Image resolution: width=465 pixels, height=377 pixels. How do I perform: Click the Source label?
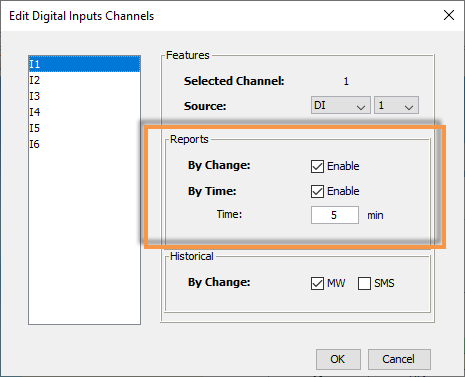click(x=205, y=106)
